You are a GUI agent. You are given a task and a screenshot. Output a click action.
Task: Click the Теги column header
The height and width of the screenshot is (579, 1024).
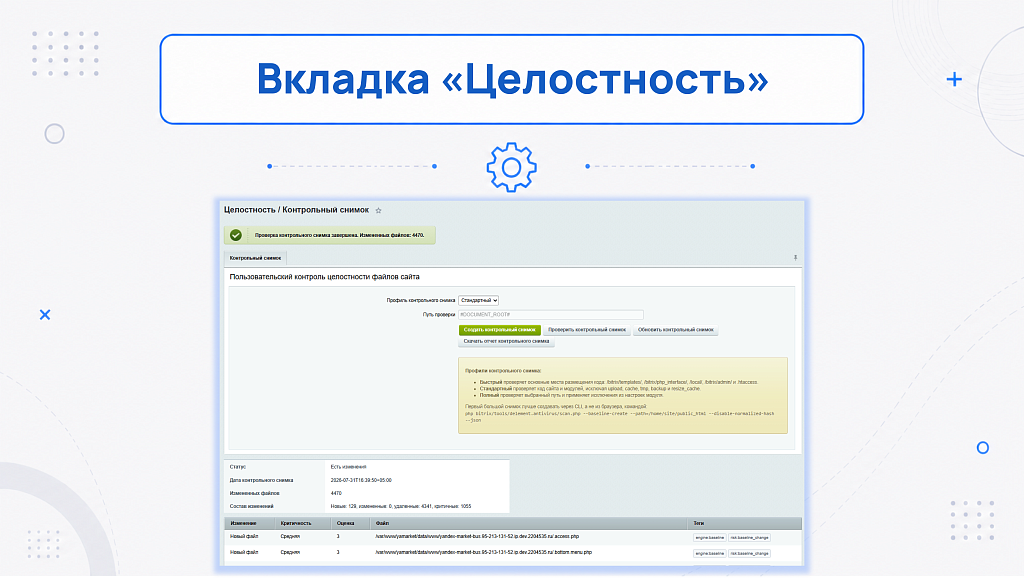[699, 524]
